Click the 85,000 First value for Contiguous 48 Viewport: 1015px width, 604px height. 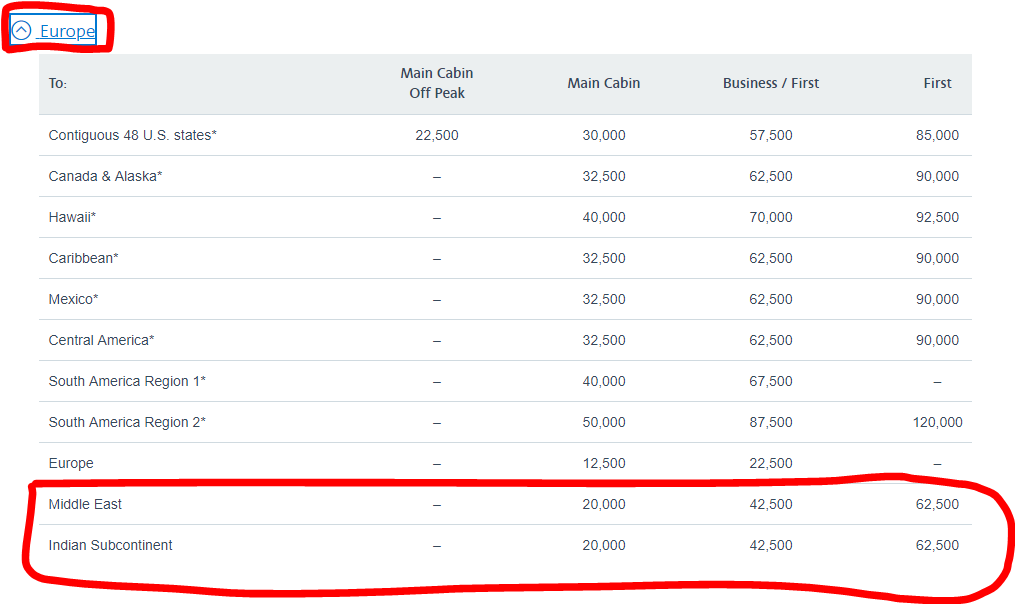click(936, 135)
